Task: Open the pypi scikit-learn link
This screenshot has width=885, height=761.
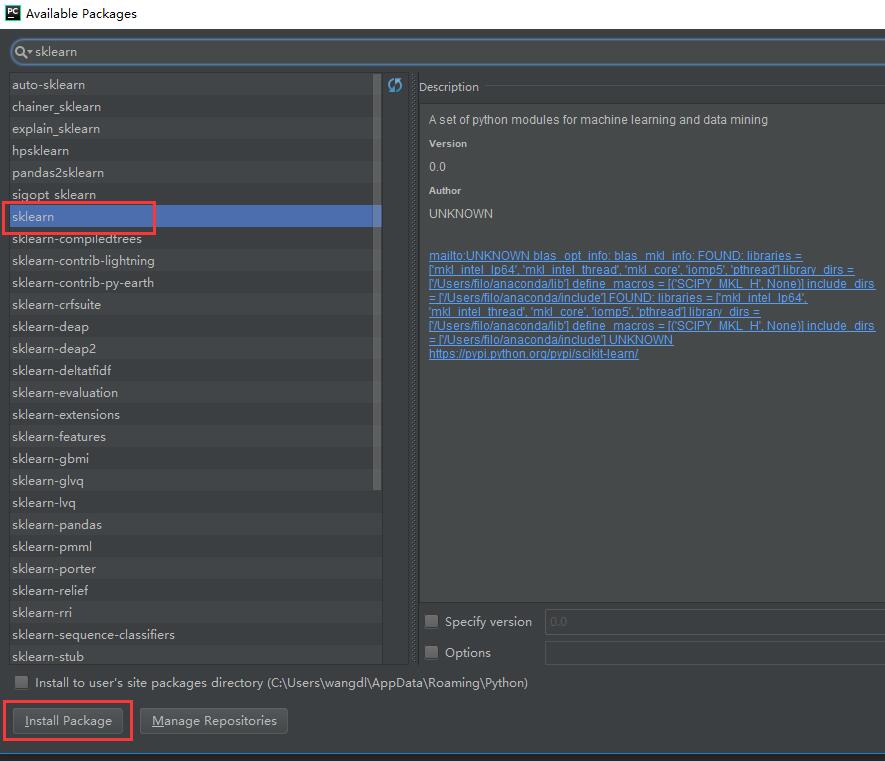Action: 533,354
